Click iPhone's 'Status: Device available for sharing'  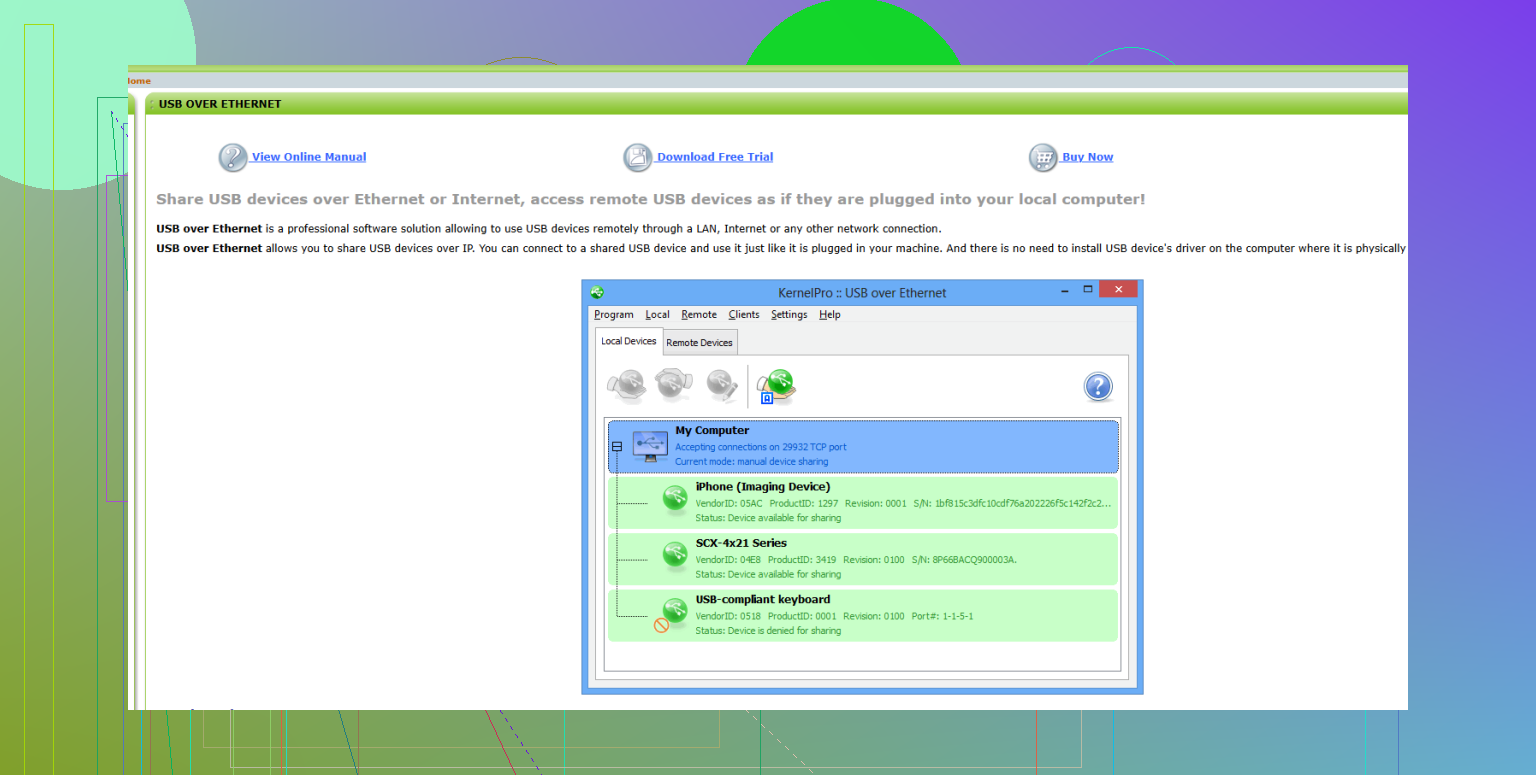coord(768,518)
